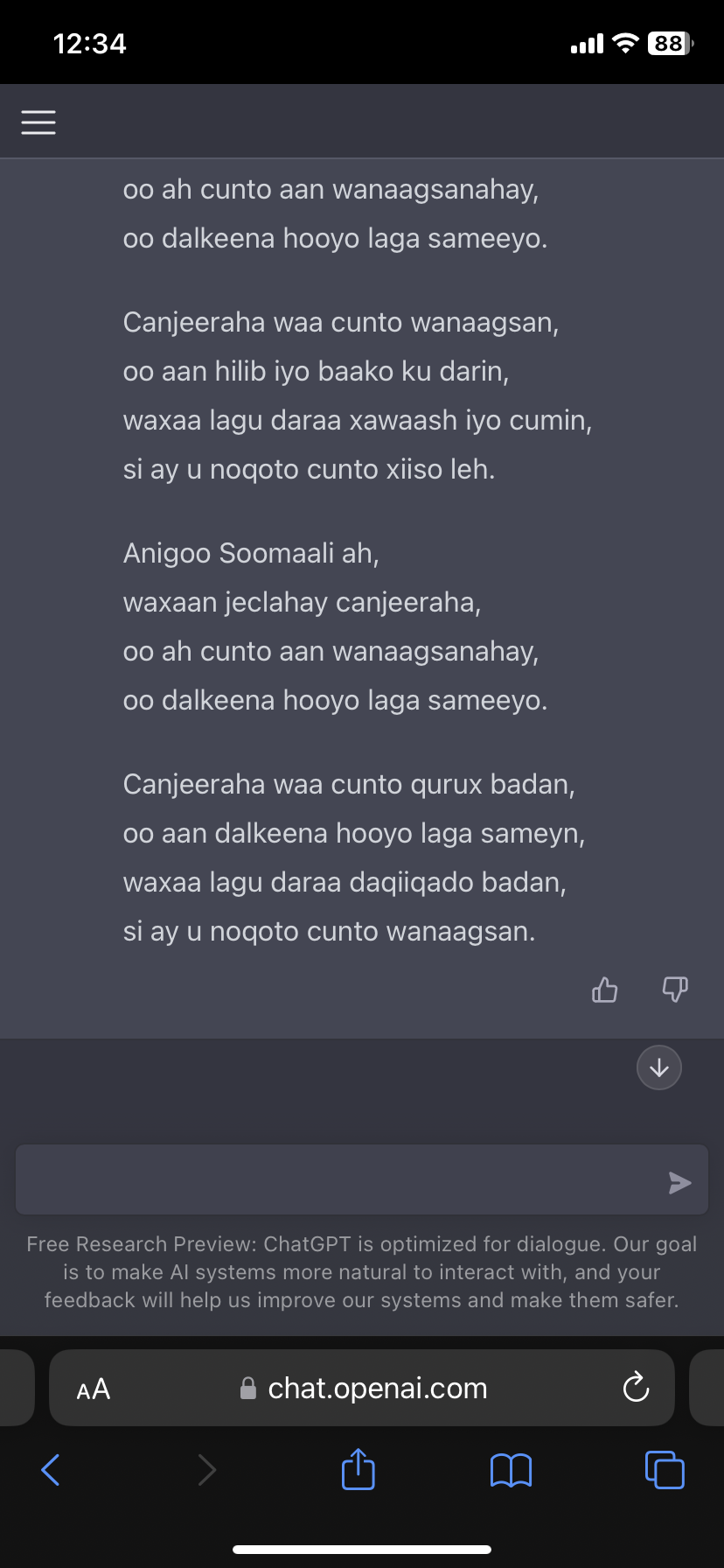Reload the chat.openai.com page
The height and width of the screenshot is (1568, 724).
coord(636,1388)
